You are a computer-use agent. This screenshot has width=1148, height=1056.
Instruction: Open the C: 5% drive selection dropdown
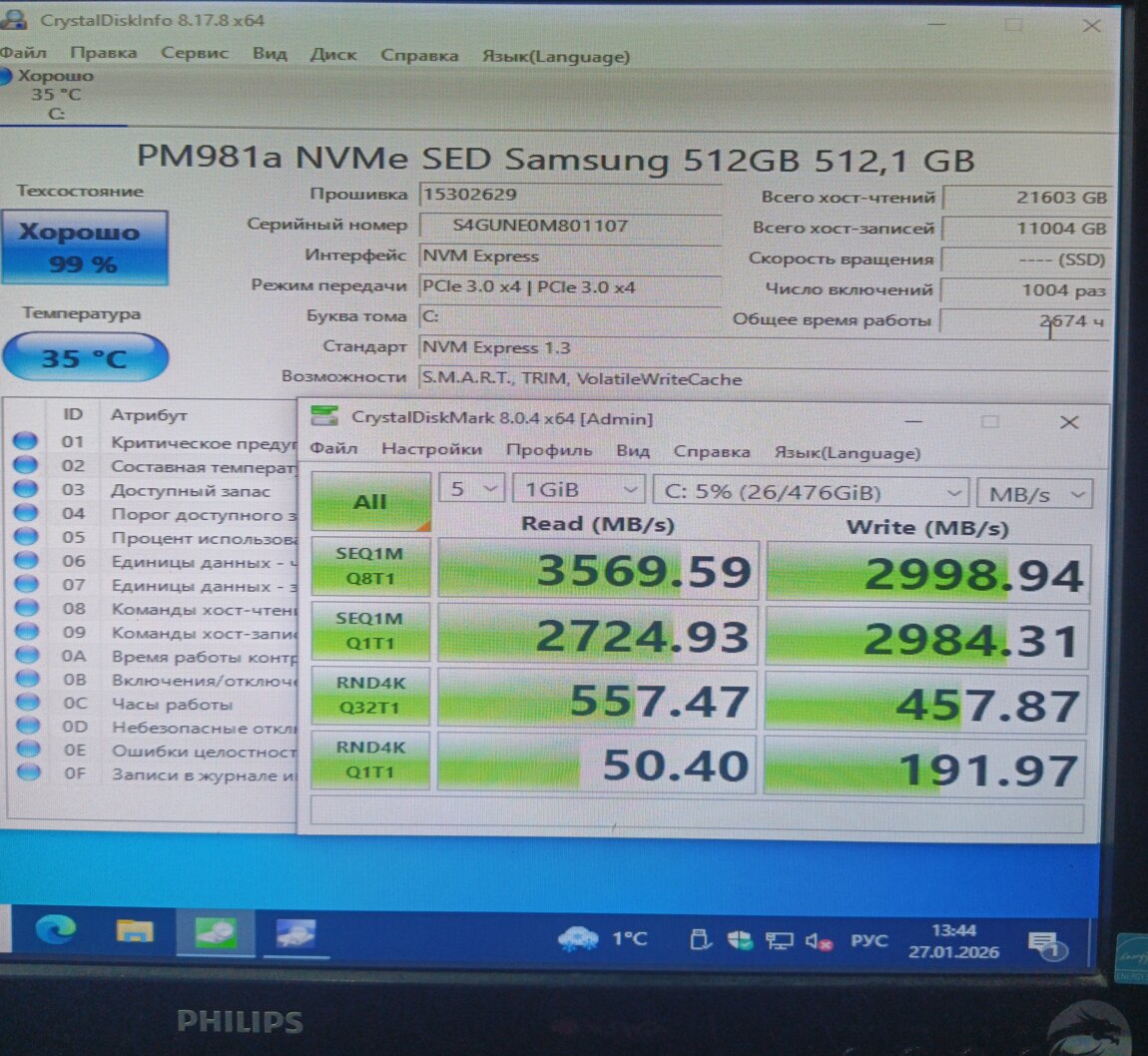(810, 493)
